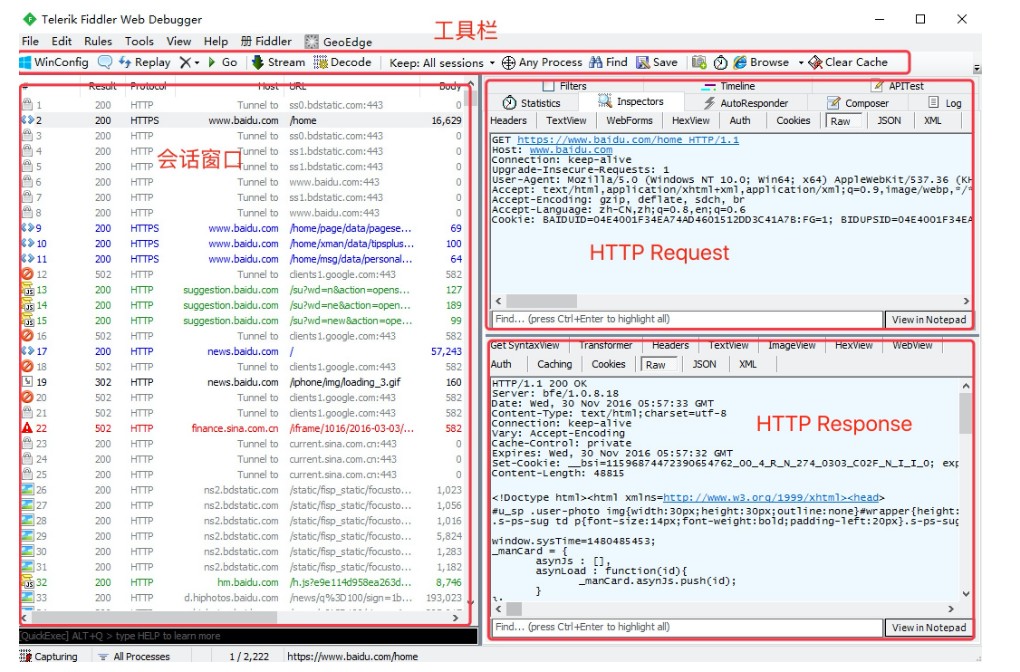Open the Composer tab
Viewport: 1020px width, 672px height.
857,103
